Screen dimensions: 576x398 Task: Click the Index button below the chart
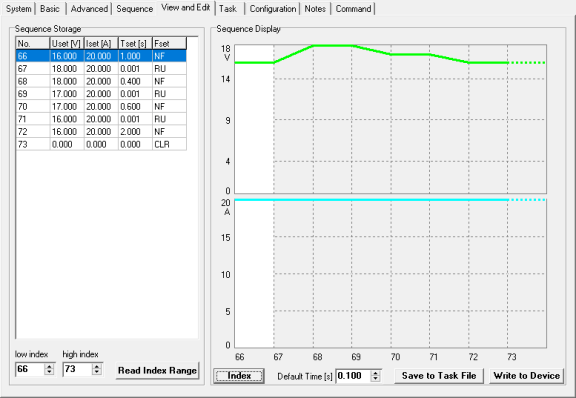(x=239, y=376)
